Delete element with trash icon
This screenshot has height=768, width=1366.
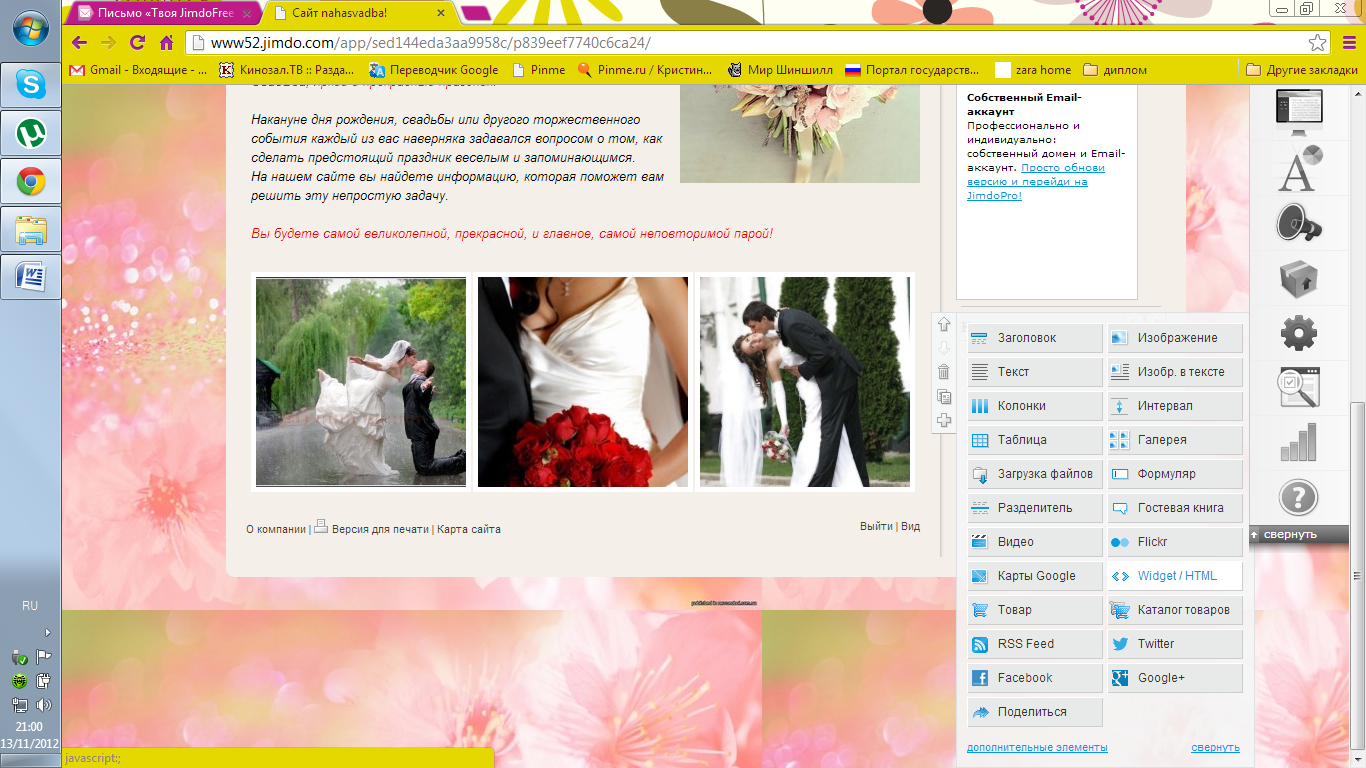tap(943, 372)
